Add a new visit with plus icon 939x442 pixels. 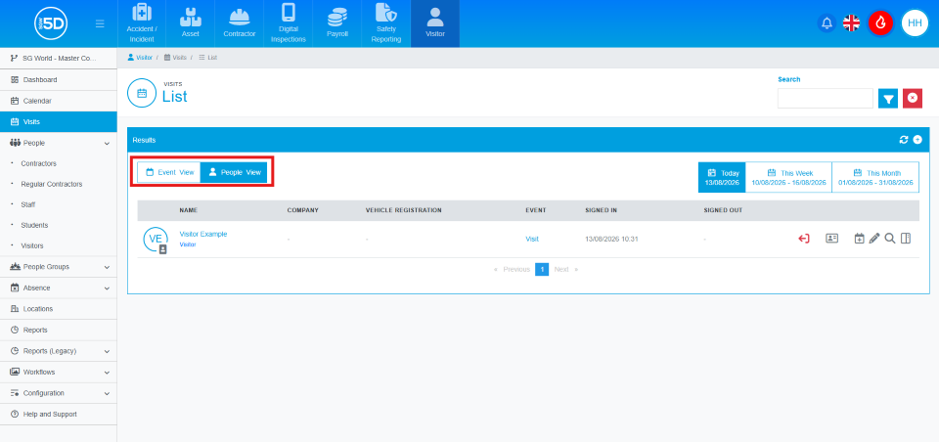point(917,140)
